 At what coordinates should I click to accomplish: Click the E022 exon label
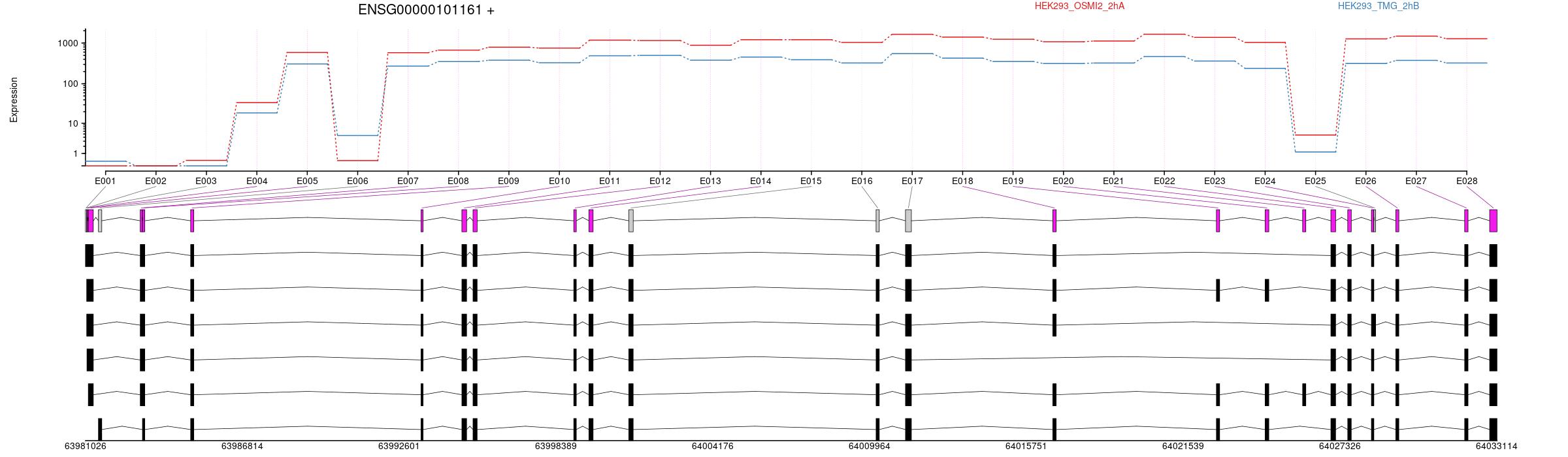pyautogui.click(x=1164, y=181)
